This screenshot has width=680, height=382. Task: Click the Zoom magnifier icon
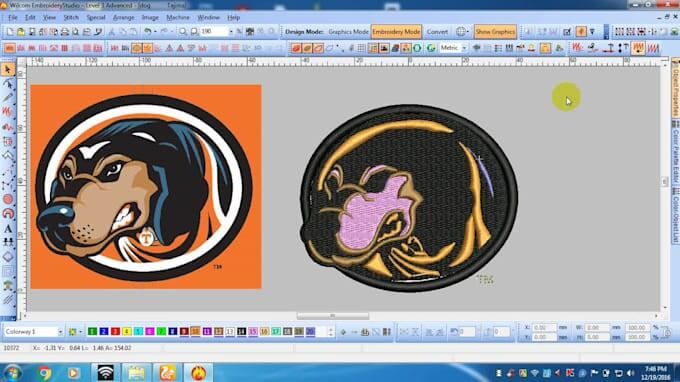coord(183,32)
